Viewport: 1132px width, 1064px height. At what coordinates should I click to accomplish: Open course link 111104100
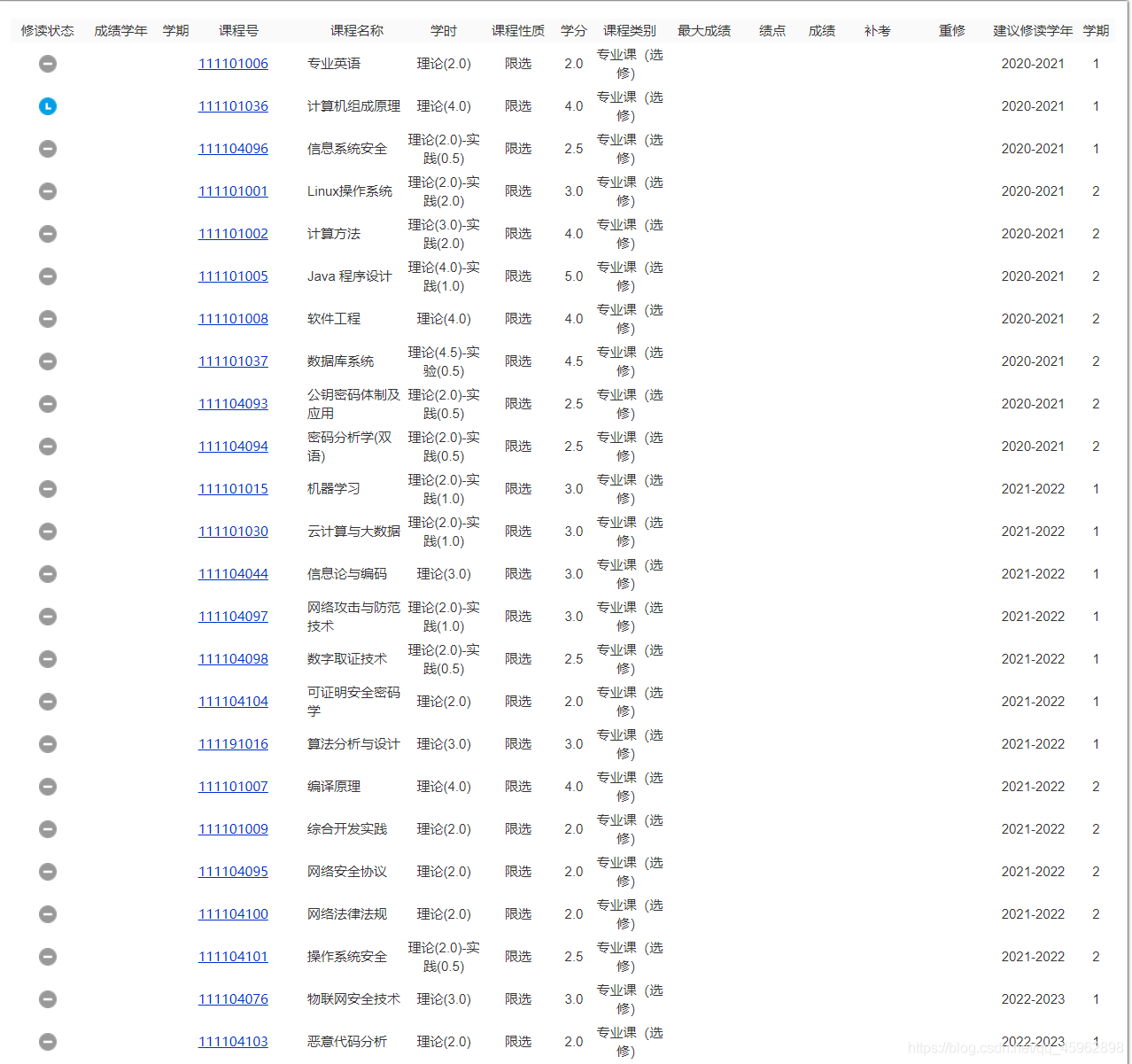pos(233,914)
